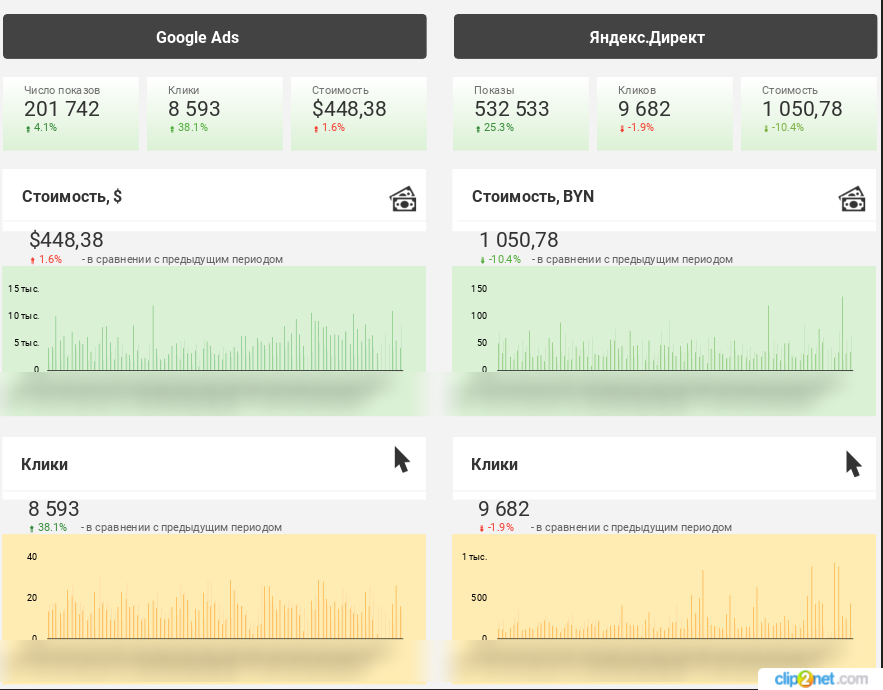Click the cursor icon in Google Ads Клики panel
Viewport: 883px width, 690px height.
(x=402, y=460)
